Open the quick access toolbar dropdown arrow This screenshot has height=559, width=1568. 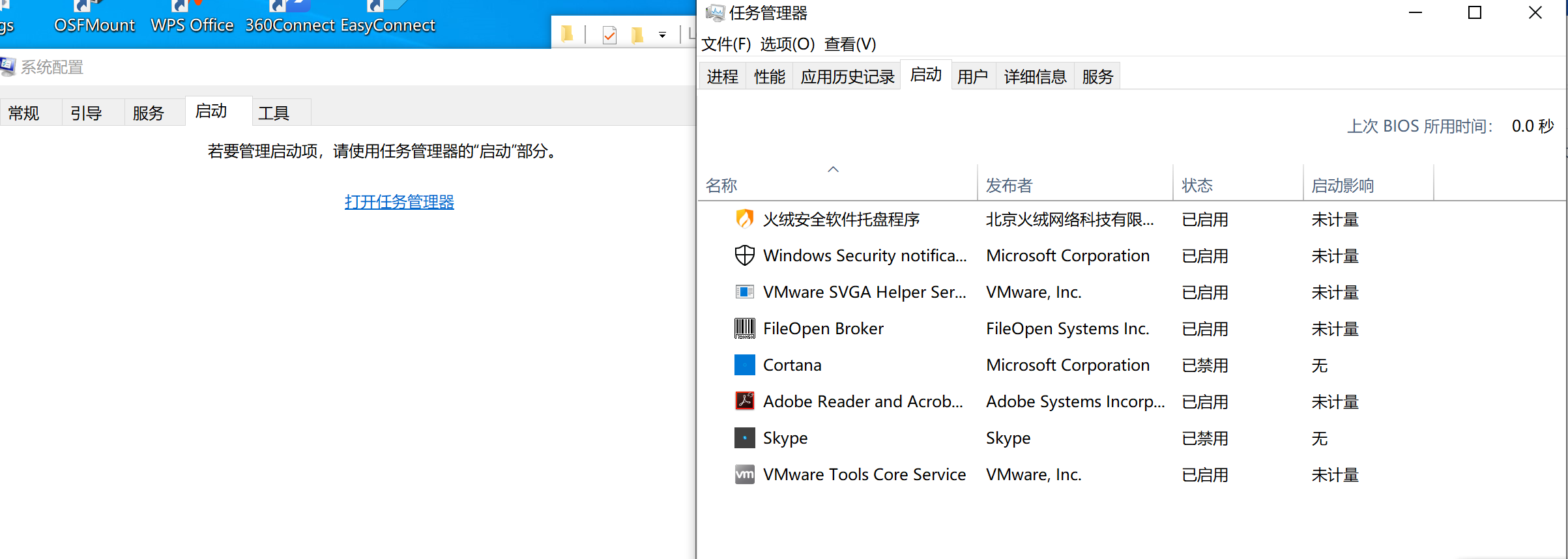pyautogui.click(x=662, y=35)
